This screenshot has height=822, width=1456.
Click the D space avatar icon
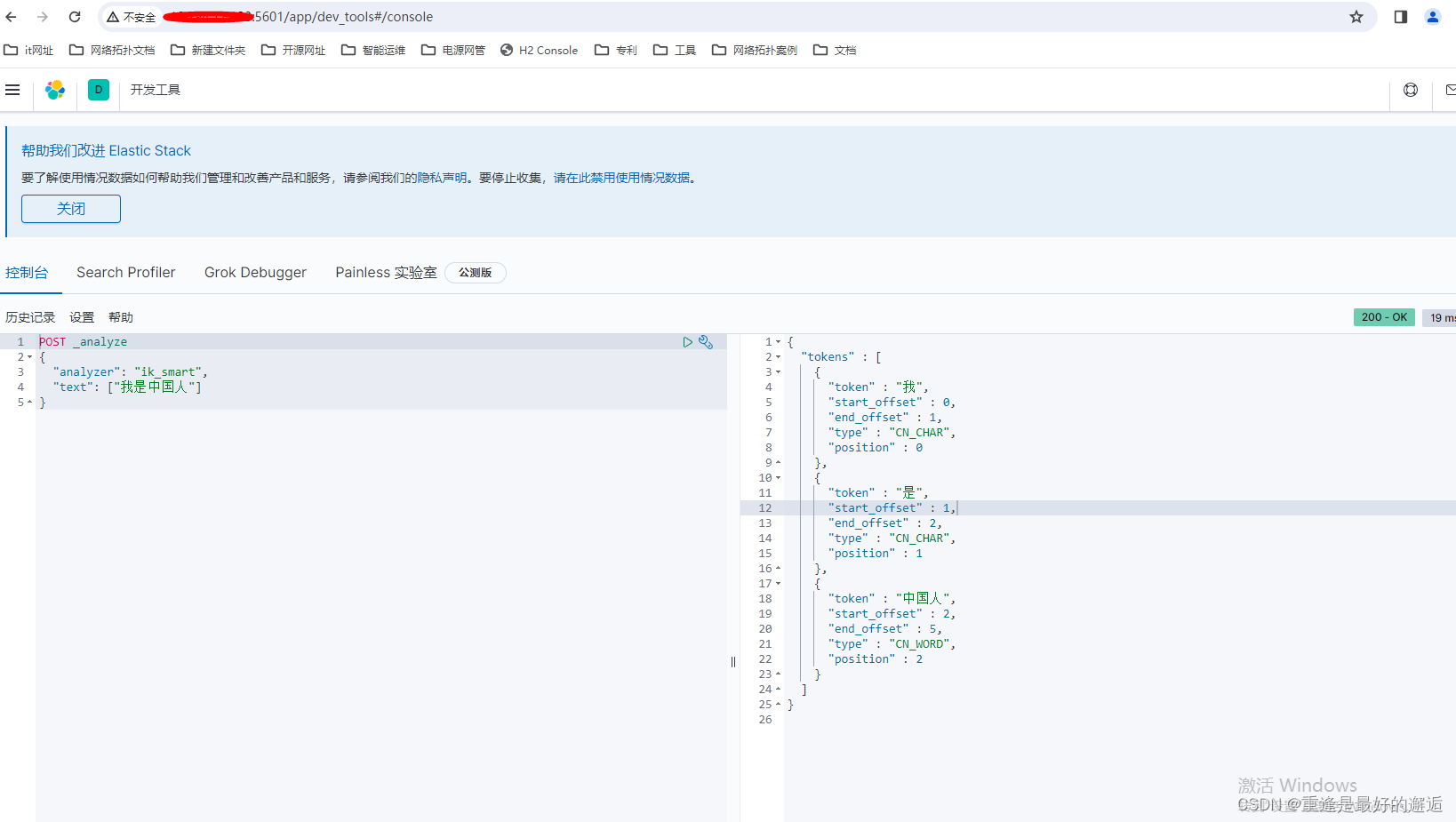click(98, 90)
